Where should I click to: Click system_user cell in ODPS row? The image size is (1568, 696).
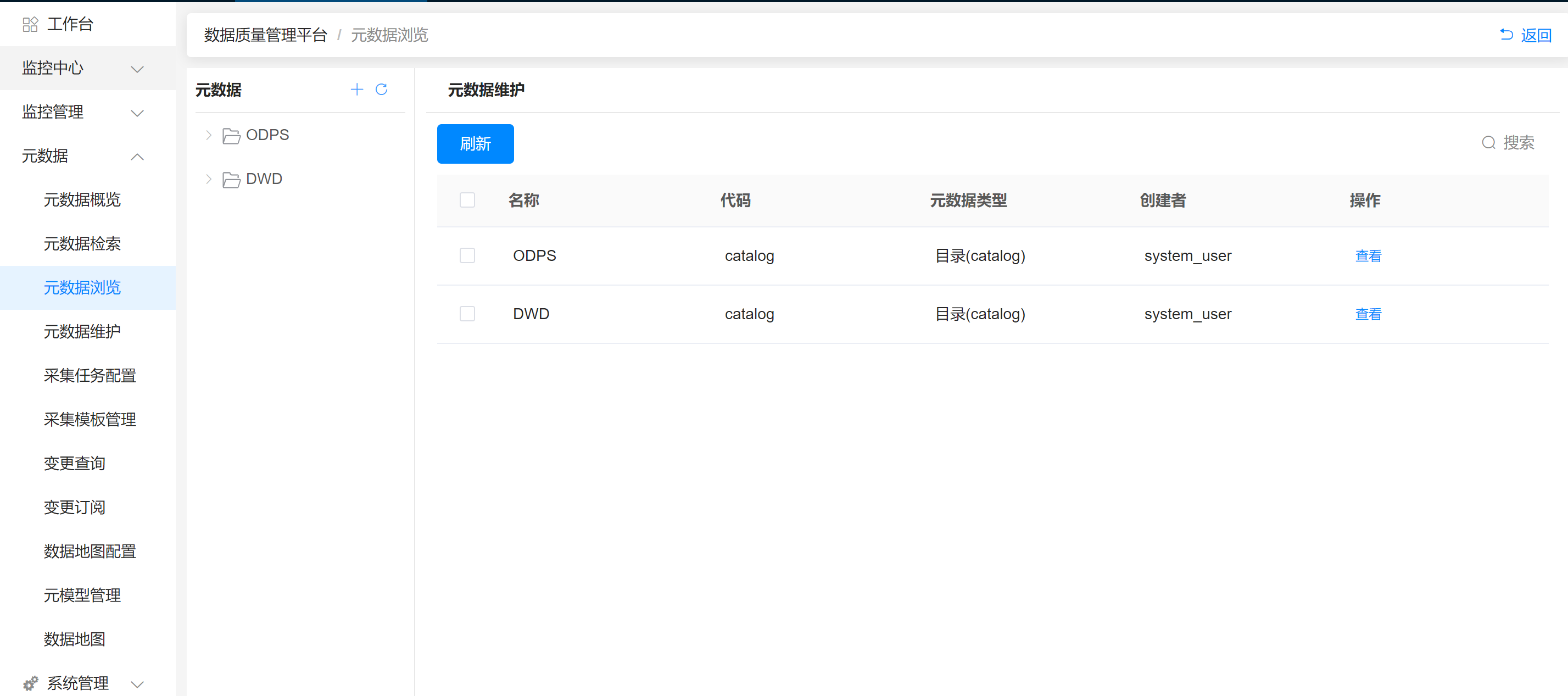1187,256
